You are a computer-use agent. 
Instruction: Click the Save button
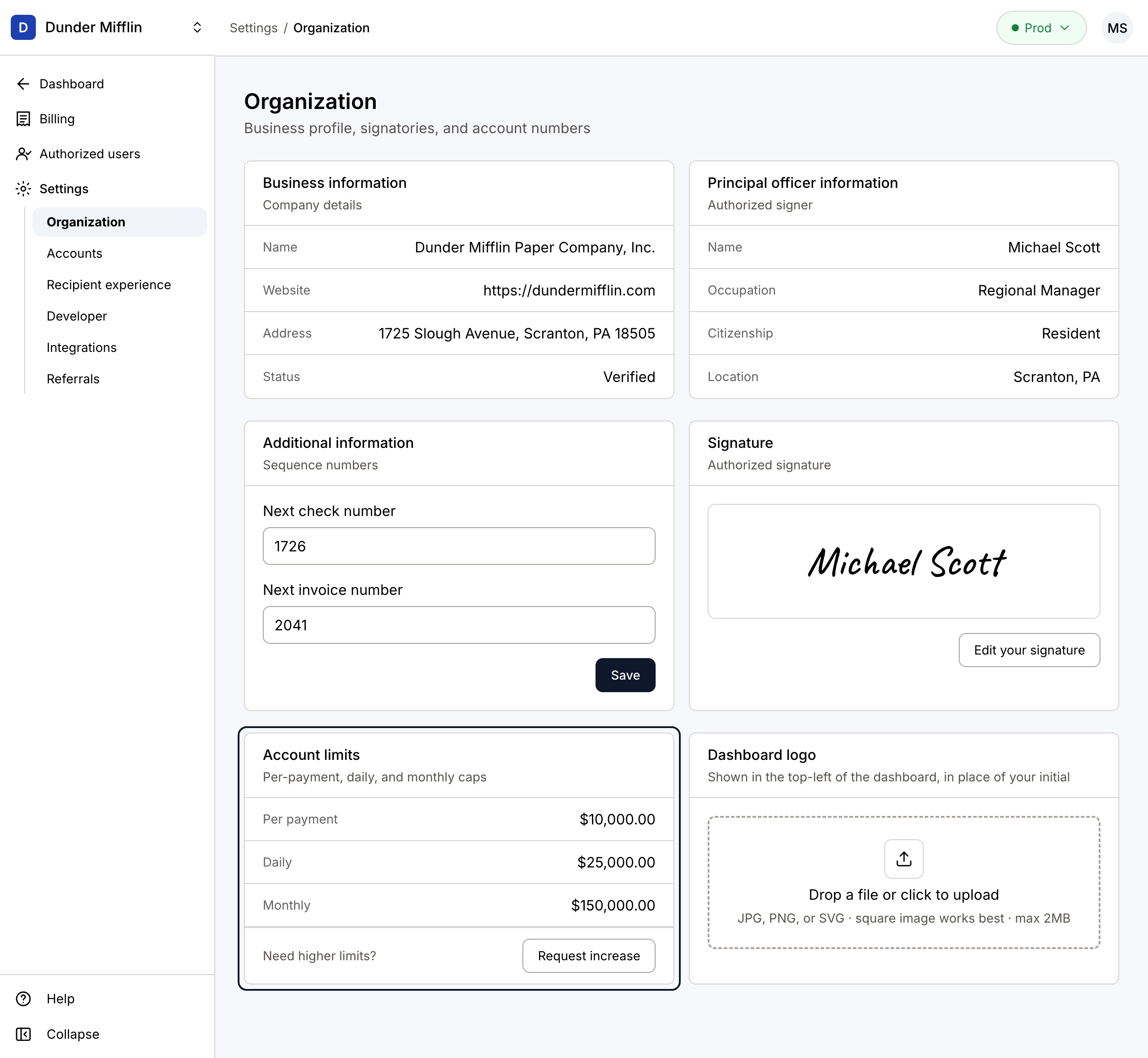pyautogui.click(x=625, y=675)
